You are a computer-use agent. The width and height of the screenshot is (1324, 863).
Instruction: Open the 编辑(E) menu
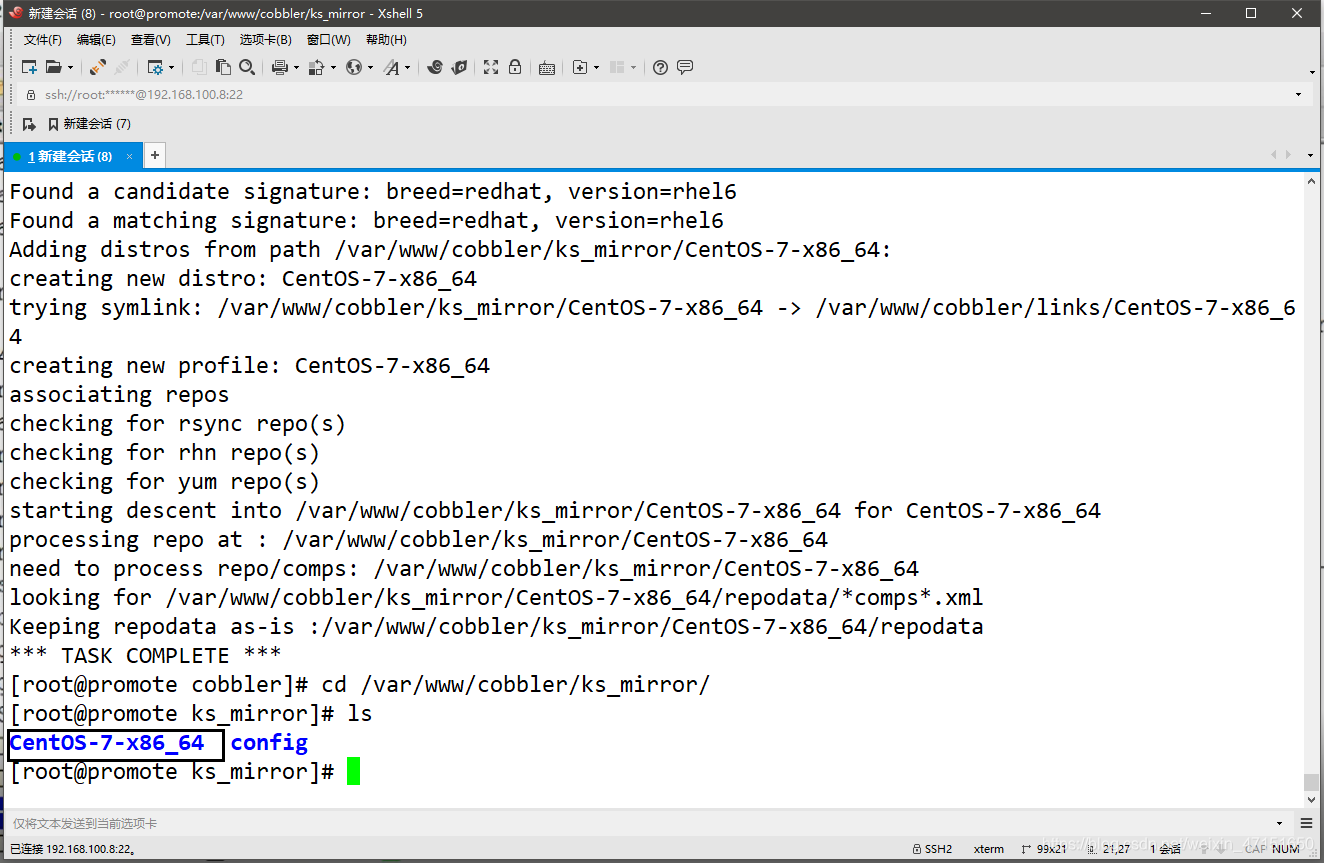pos(96,40)
